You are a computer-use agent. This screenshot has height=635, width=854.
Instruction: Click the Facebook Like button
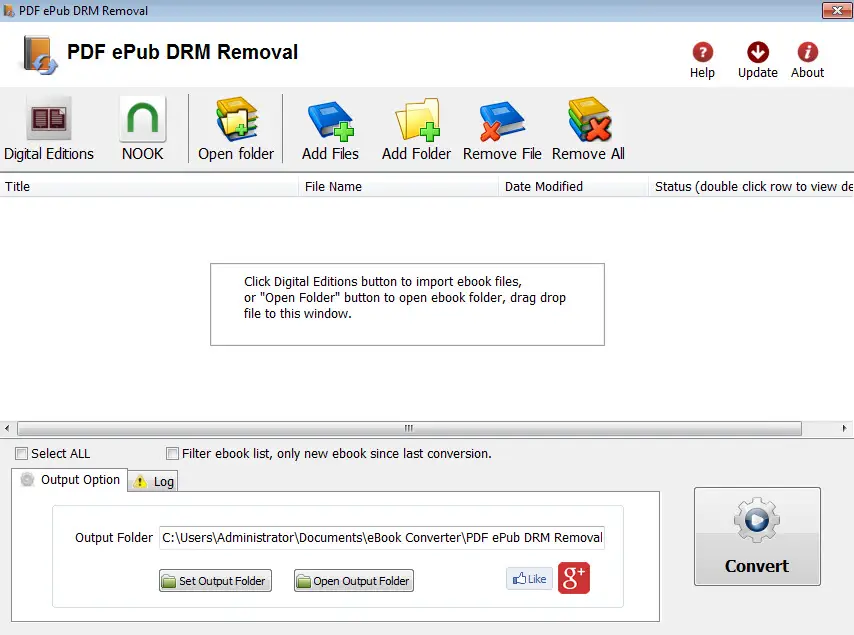coord(529,578)
